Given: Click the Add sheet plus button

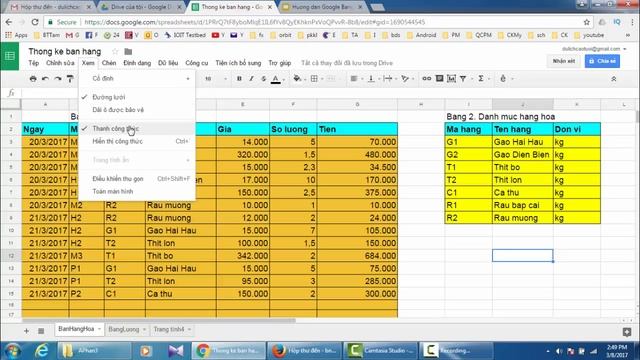Looking at the screenshot, I should (x=26, y=331).
